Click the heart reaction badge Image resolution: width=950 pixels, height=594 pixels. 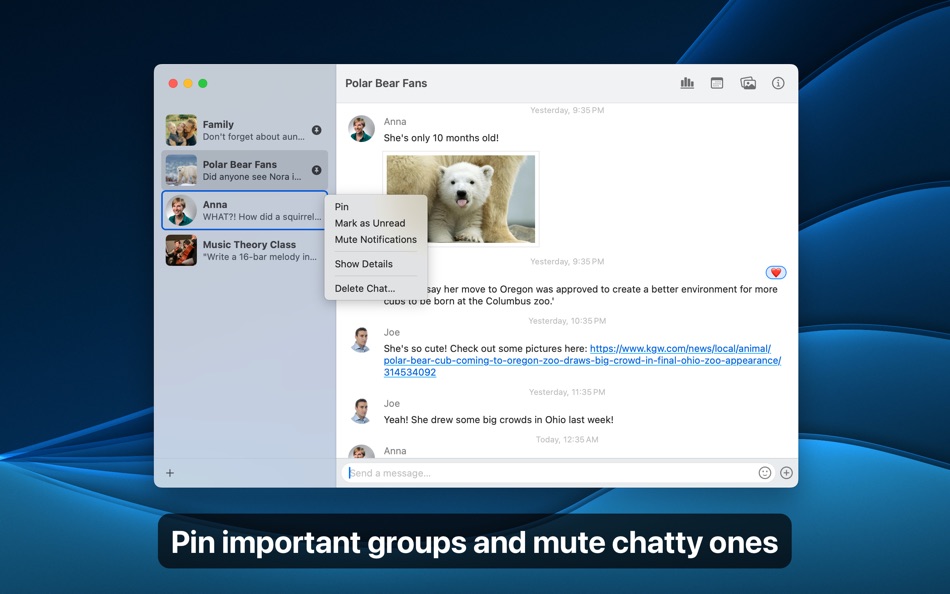point(776,273)
